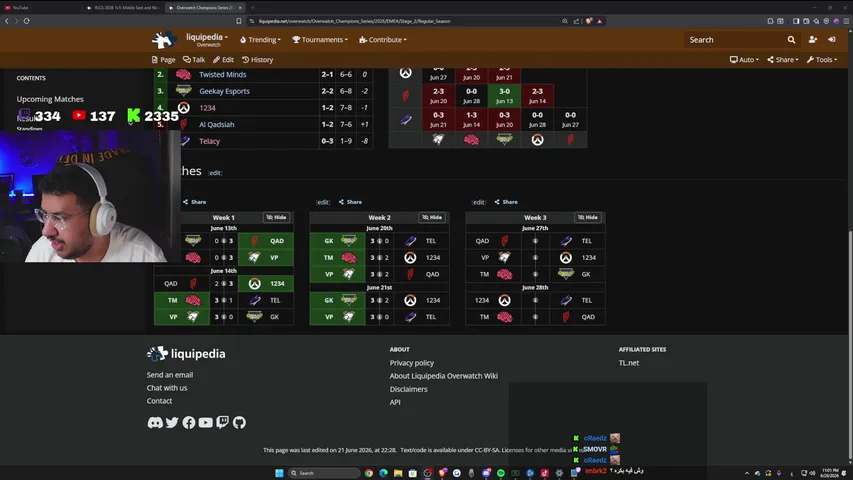Open the Telacy team link
853x480 pixels.
209,141
